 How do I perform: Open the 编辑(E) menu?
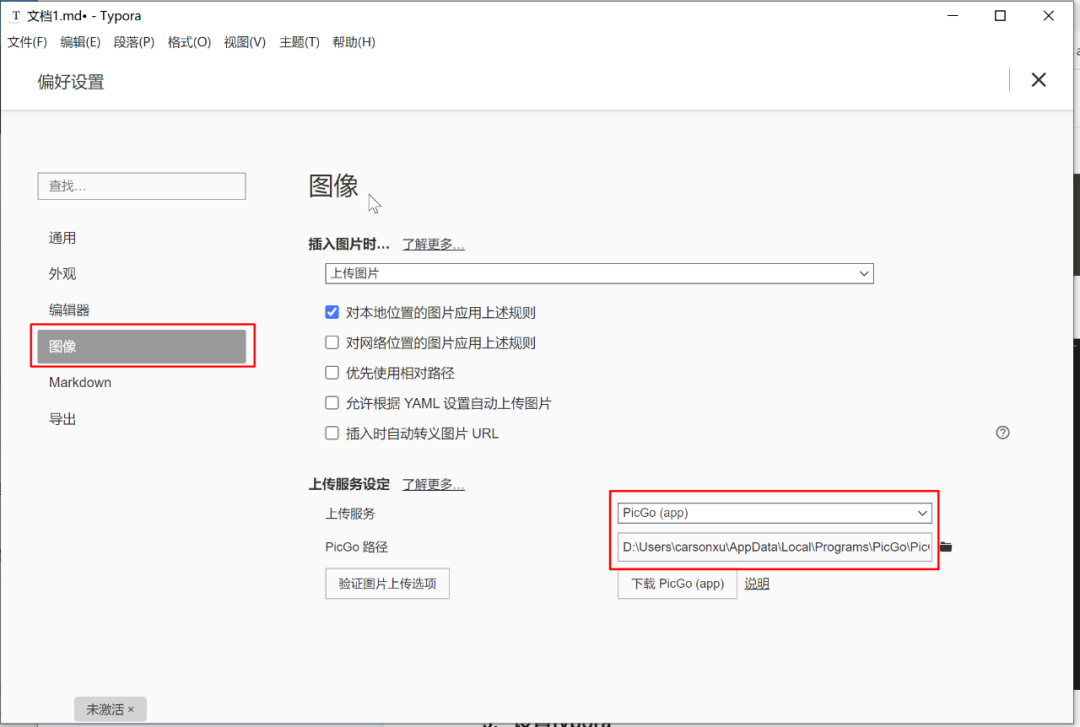80,42
